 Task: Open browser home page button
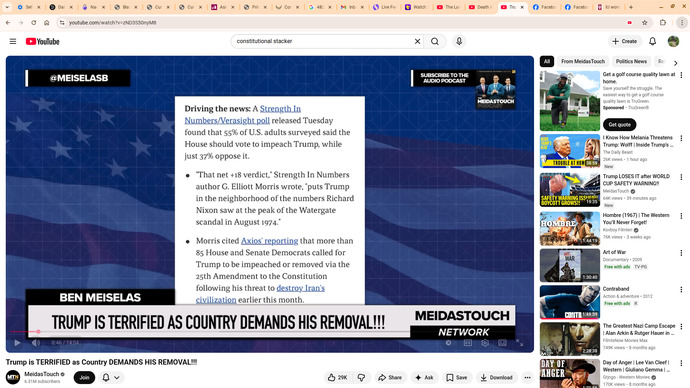(47, 22)
